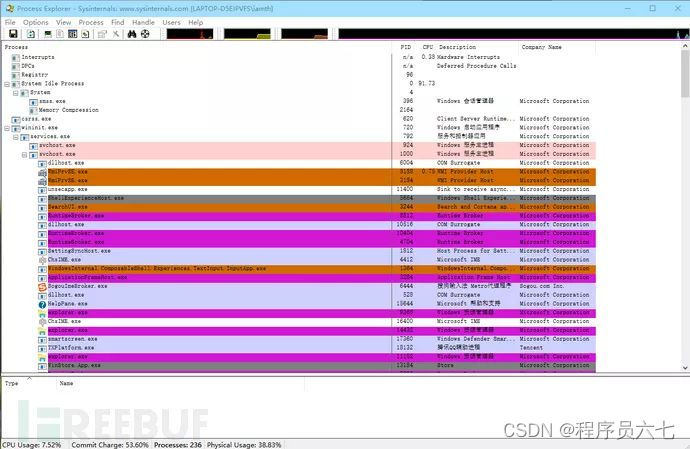Click the icon beside Registry
The image size is (690, 449).
click(x=16, y=75)
